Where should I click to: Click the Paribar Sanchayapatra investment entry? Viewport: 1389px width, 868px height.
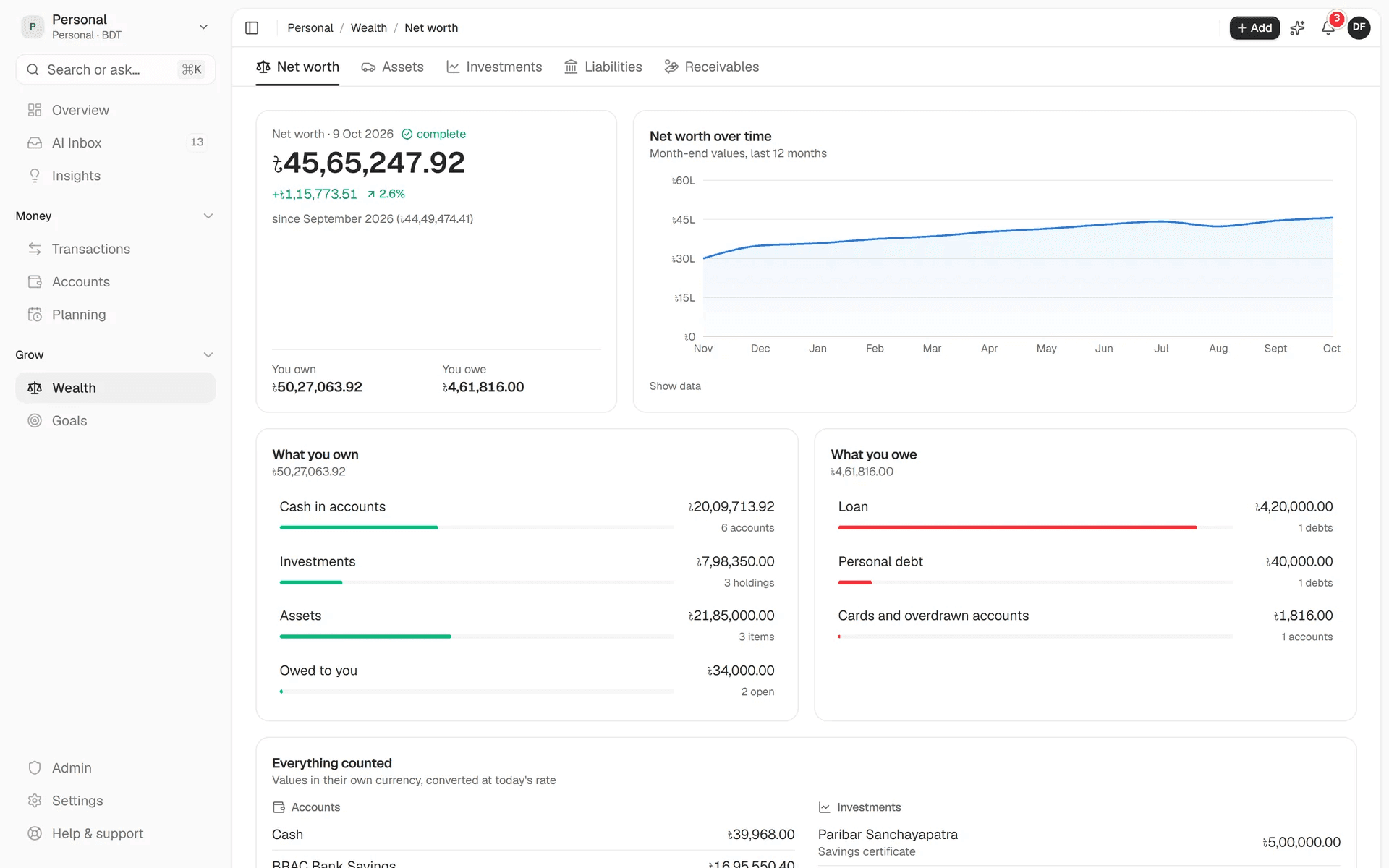tap(1079, 843)
